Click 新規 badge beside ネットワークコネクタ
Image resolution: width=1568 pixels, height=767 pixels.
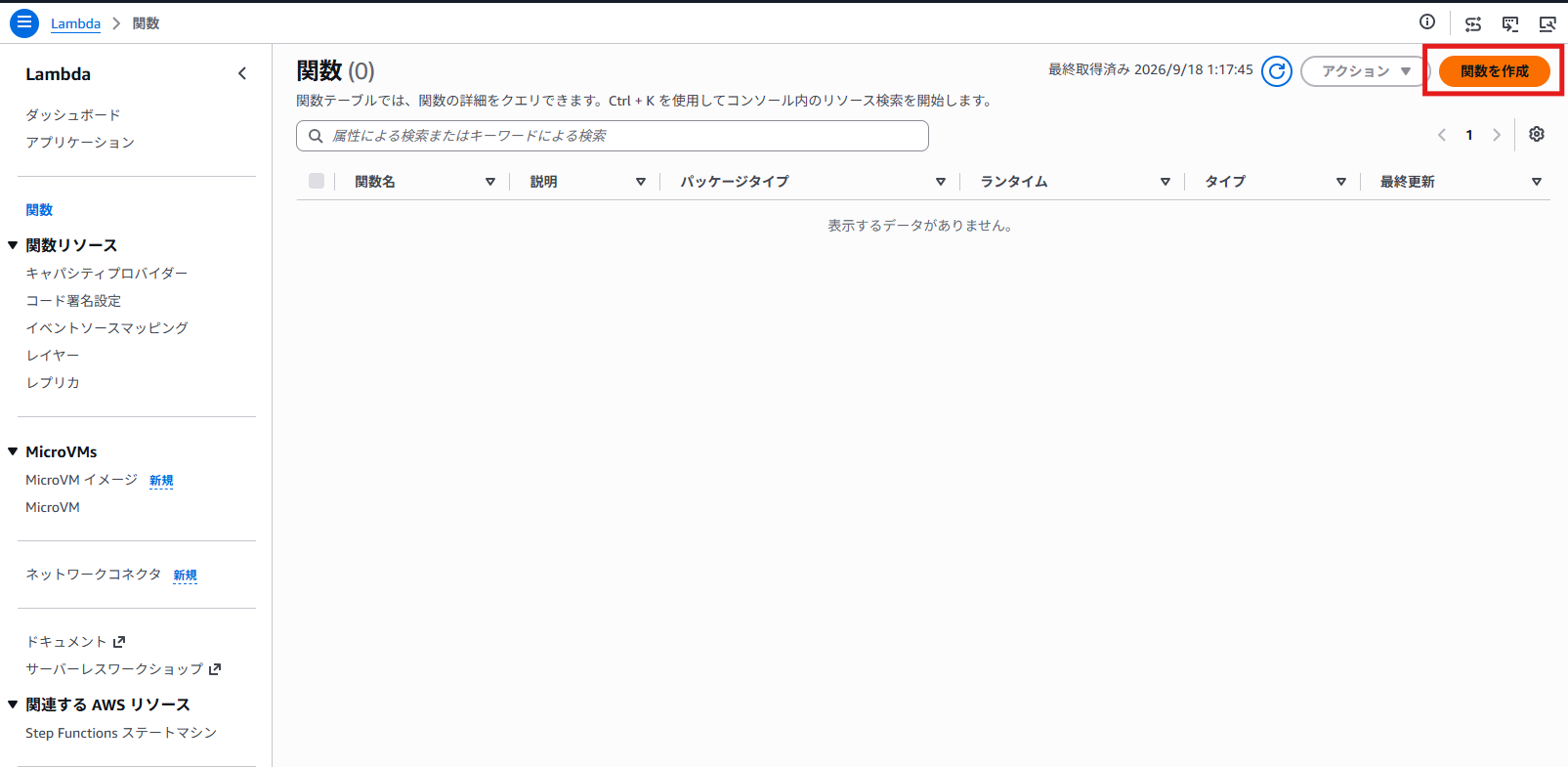(185, 575)
